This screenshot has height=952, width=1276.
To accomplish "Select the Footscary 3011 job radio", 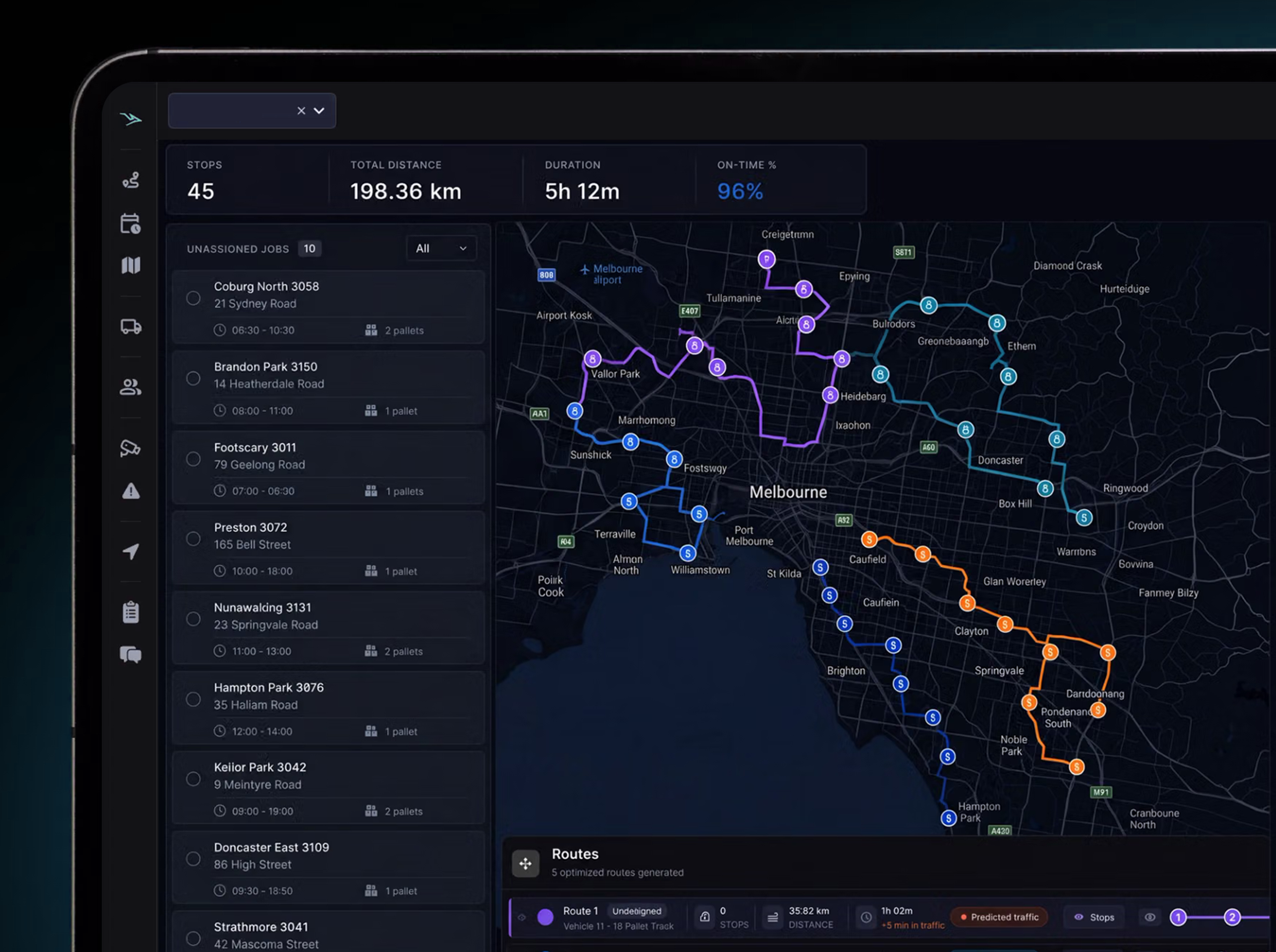I will pyautogui.click(x=194, y=459).
